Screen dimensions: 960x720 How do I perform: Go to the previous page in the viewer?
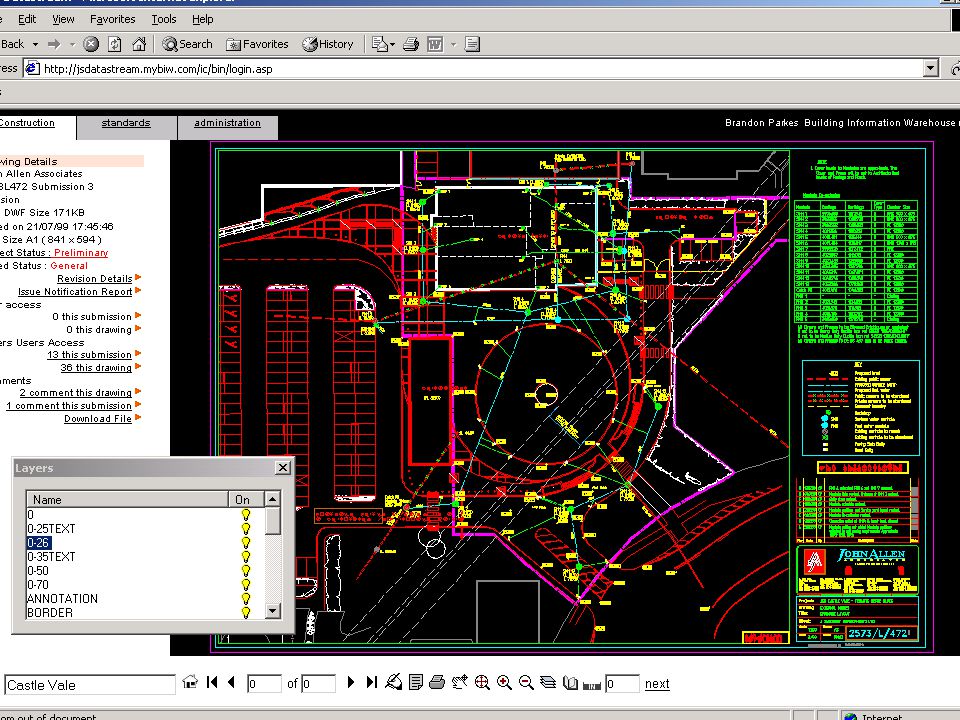point(231,682)
